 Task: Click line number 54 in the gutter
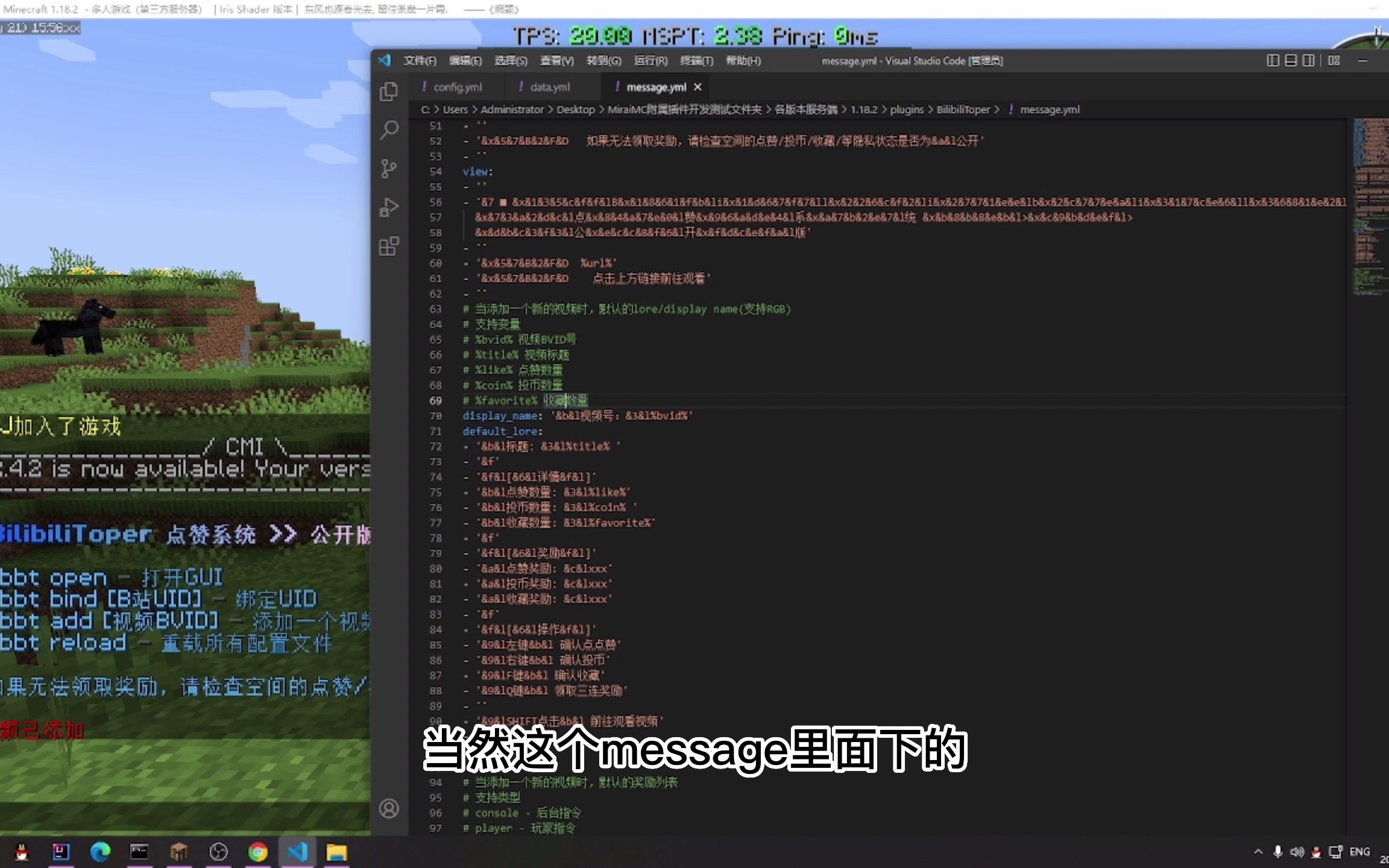coord(435,172)
